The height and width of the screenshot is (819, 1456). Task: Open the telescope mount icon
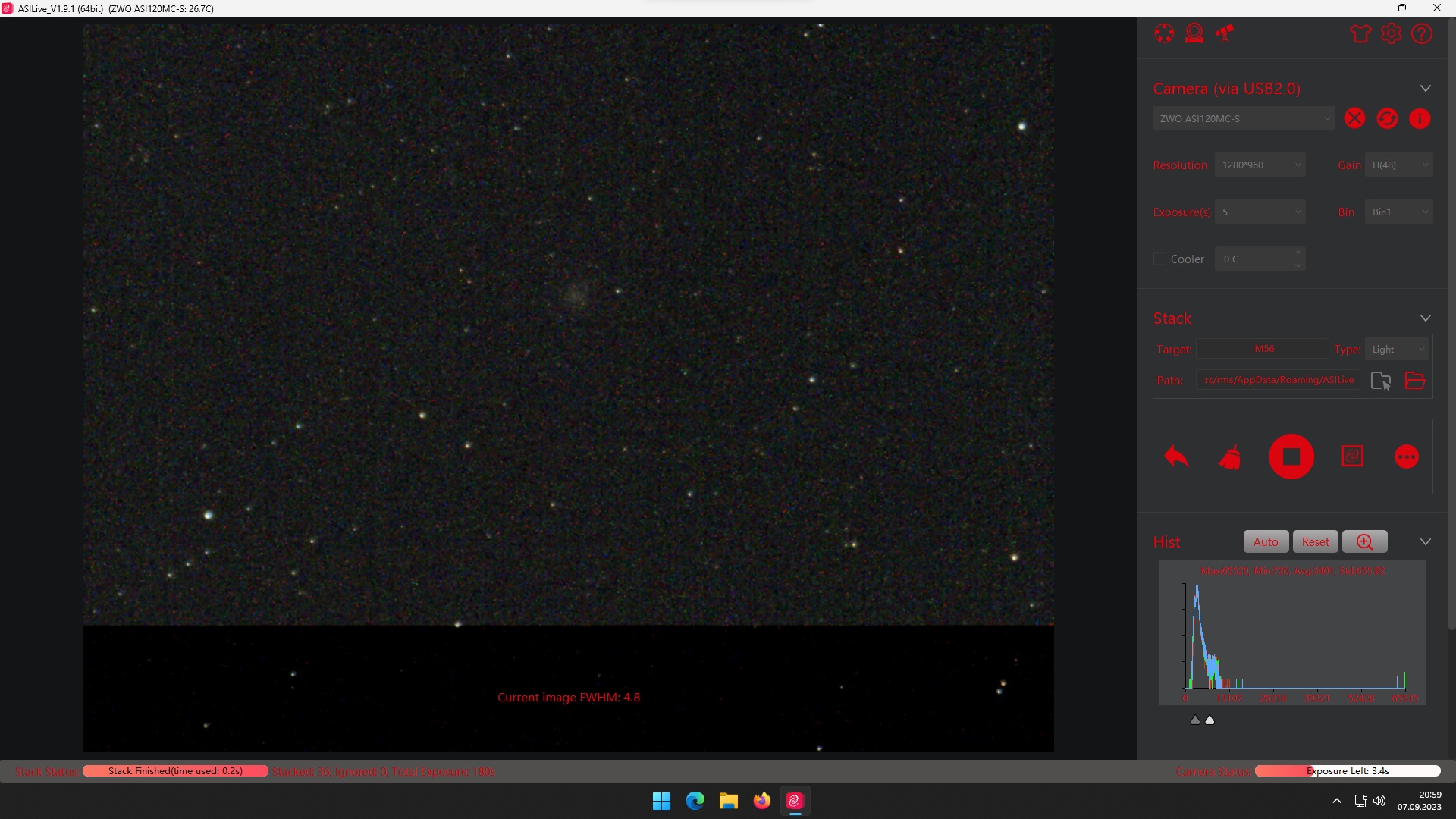point(1225,33)
